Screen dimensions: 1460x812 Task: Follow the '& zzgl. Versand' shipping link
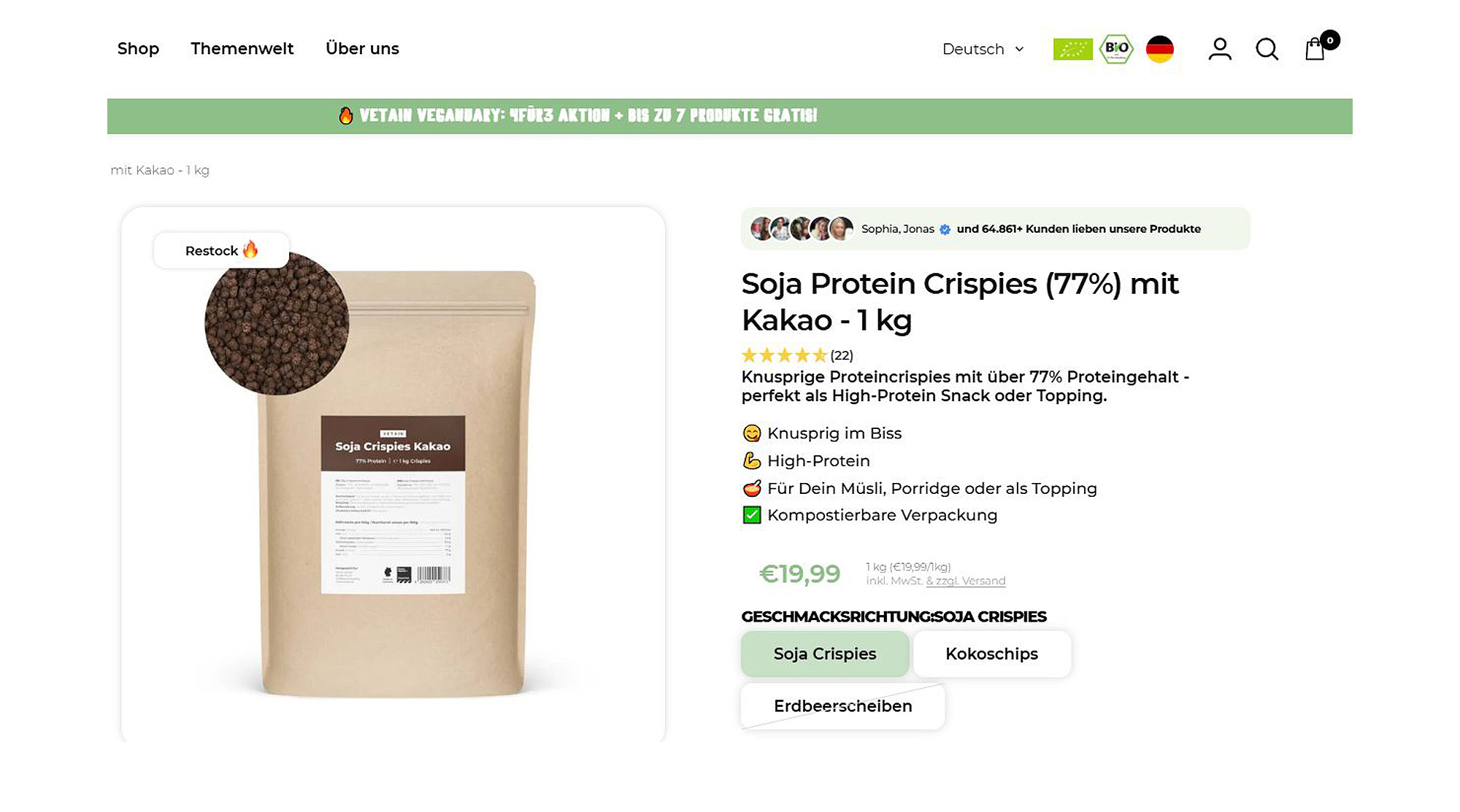coord(966,581)
